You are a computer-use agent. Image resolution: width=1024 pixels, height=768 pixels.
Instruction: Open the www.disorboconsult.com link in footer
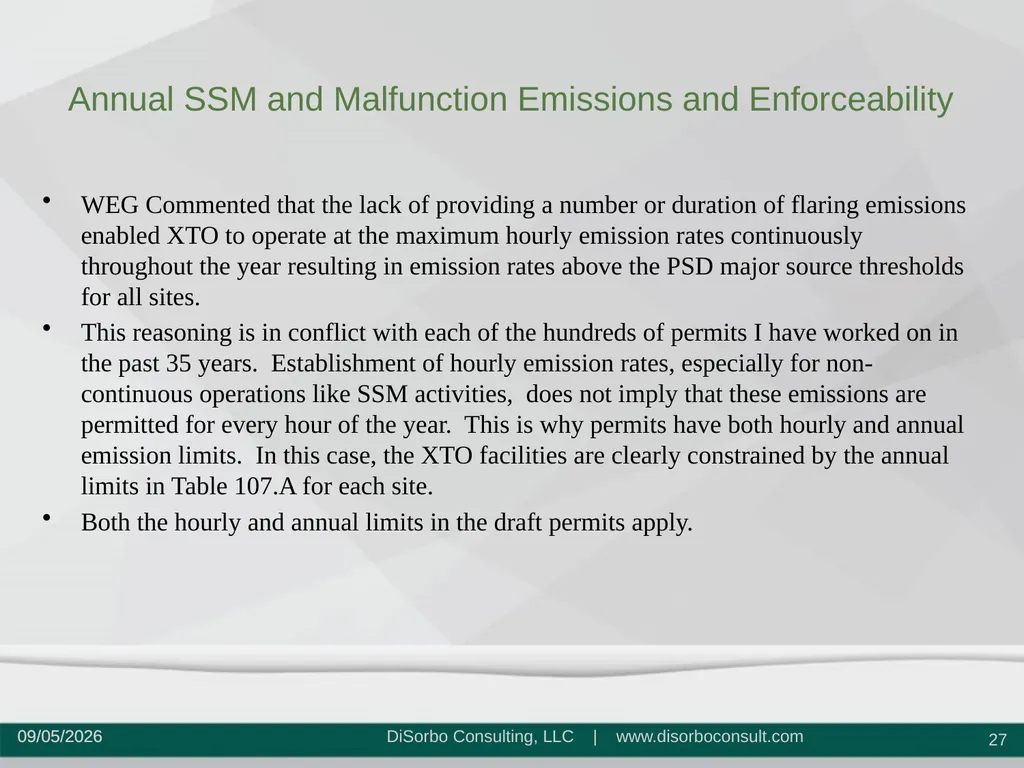709,737
